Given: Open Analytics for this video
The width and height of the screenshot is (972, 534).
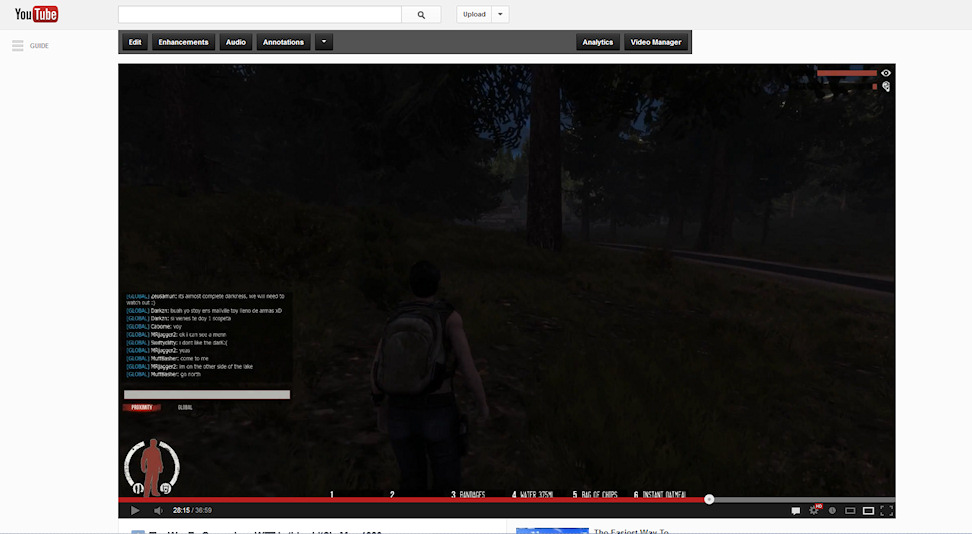Looking at the screenshot, I should point(598,42).
